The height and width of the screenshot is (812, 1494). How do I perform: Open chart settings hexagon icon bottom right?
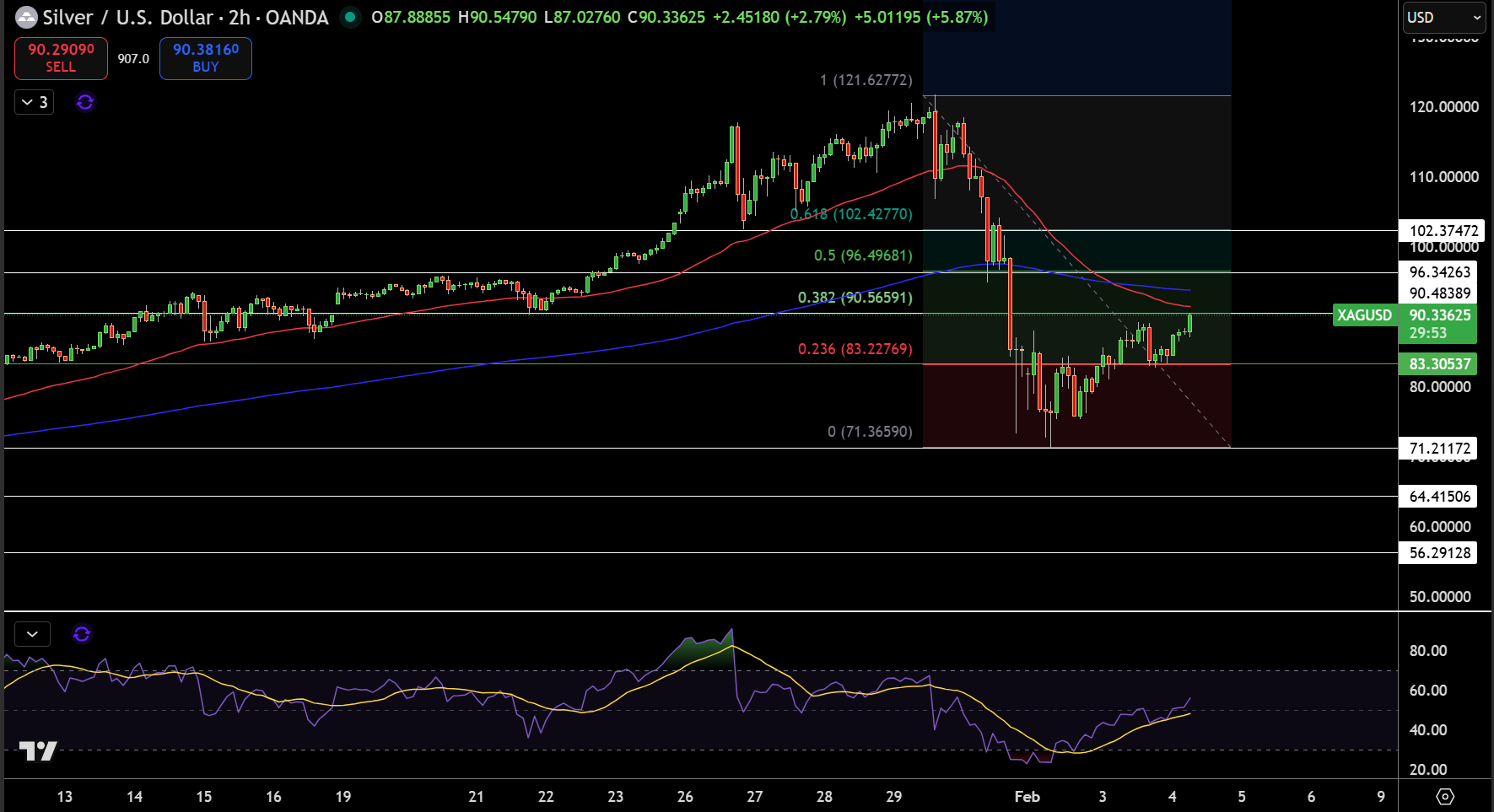pos(1445,796)
